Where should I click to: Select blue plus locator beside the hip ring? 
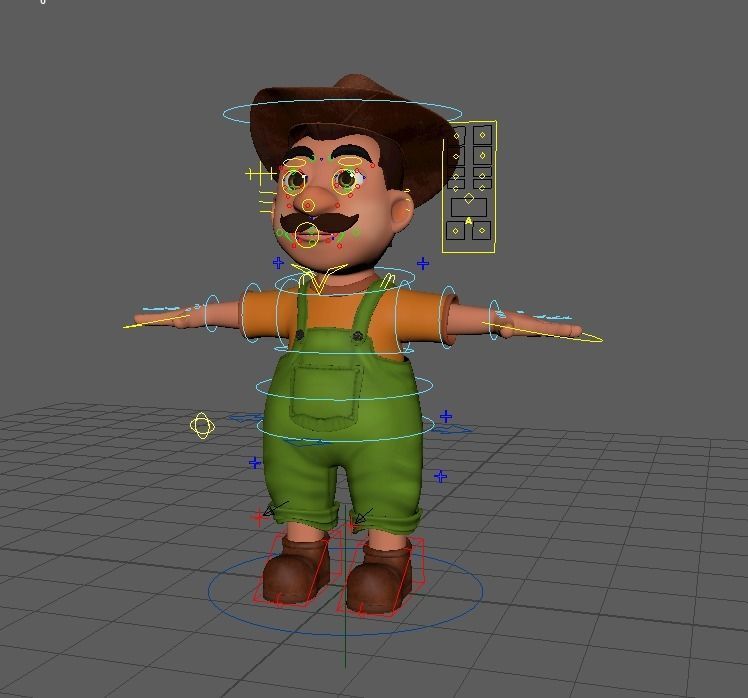446,417
